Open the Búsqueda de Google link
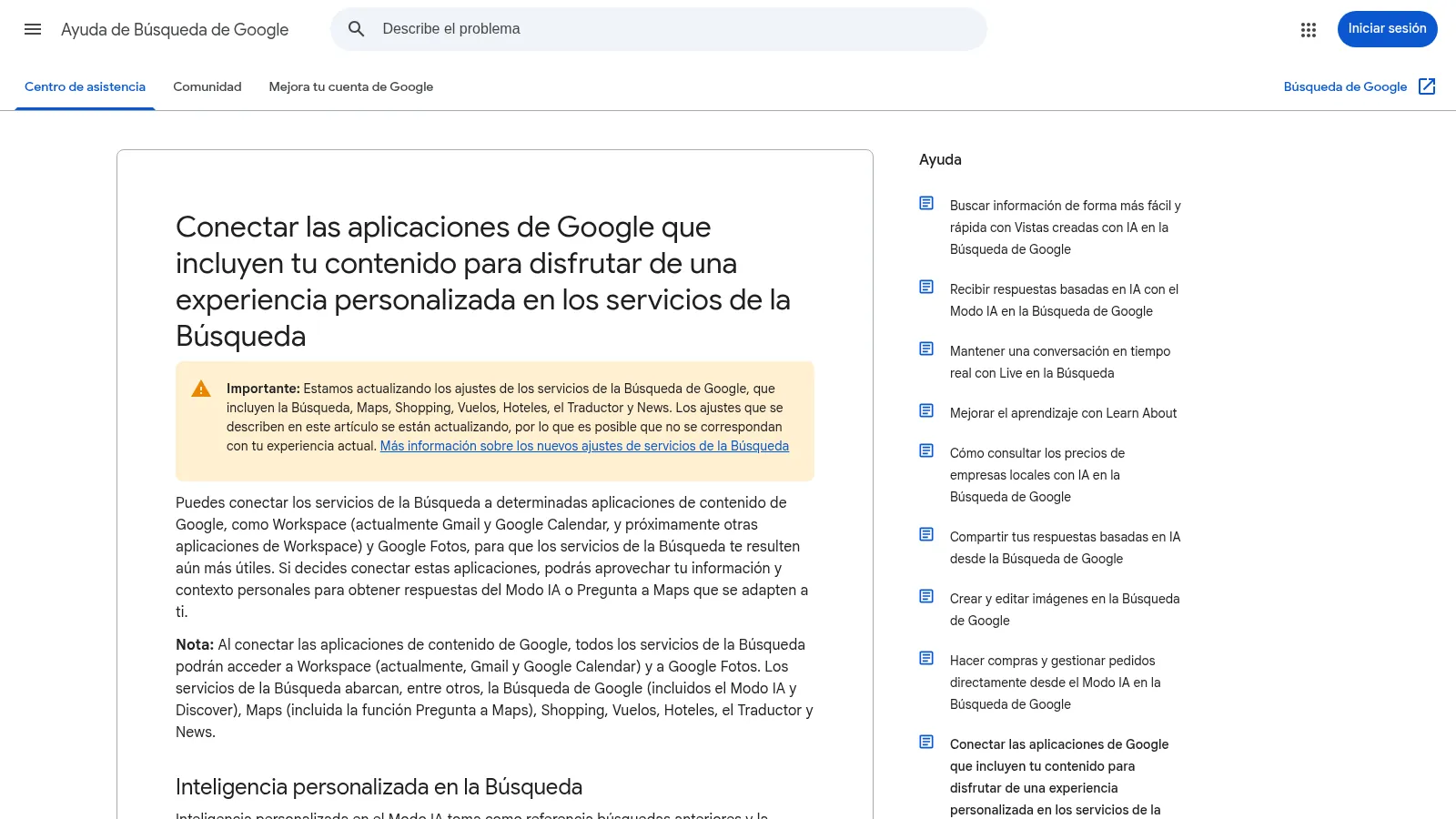The height and width of the screenshot is (819, 1456). click(1345, 86)
